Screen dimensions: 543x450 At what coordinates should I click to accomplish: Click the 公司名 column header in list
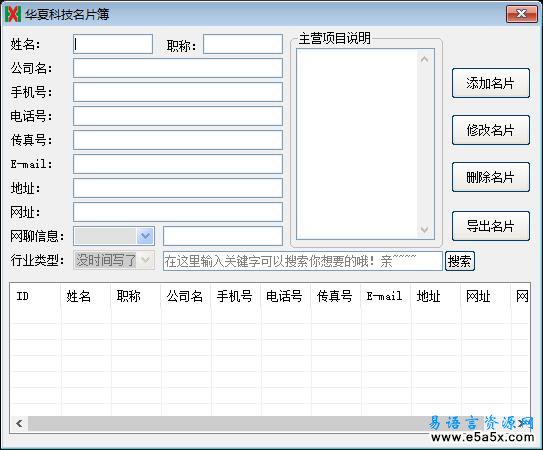click(x=186, y=297)
